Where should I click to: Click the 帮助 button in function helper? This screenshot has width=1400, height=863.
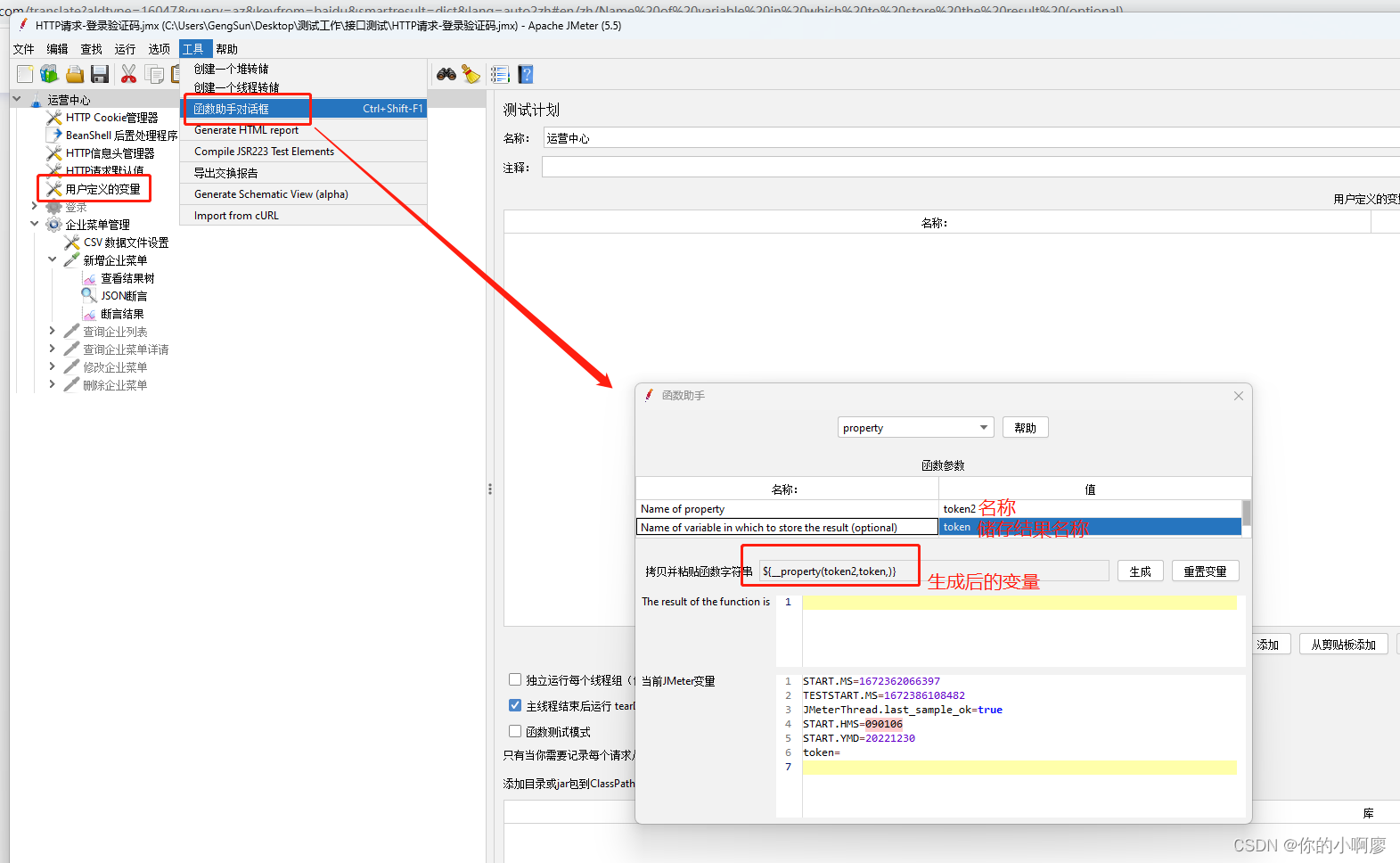click(x=1026, y=428)
